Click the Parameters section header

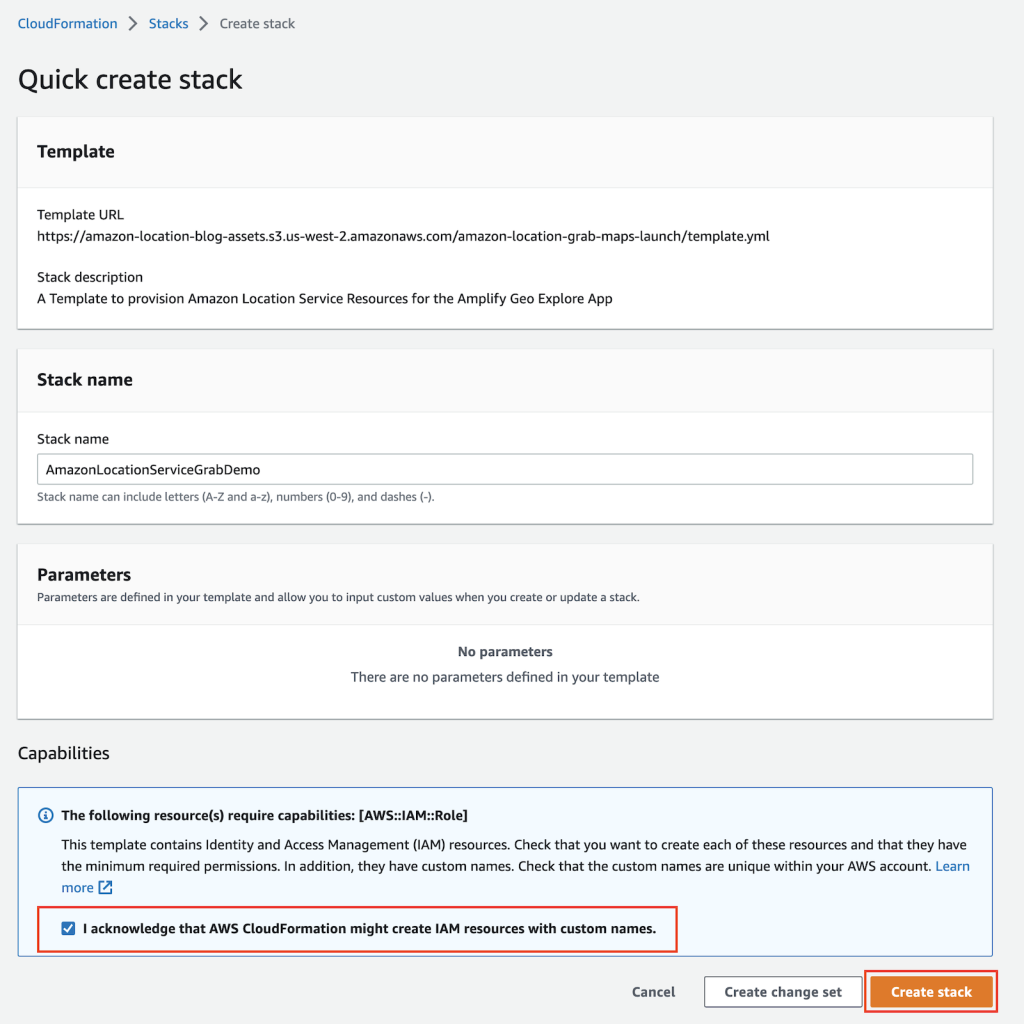pos(84,575)
